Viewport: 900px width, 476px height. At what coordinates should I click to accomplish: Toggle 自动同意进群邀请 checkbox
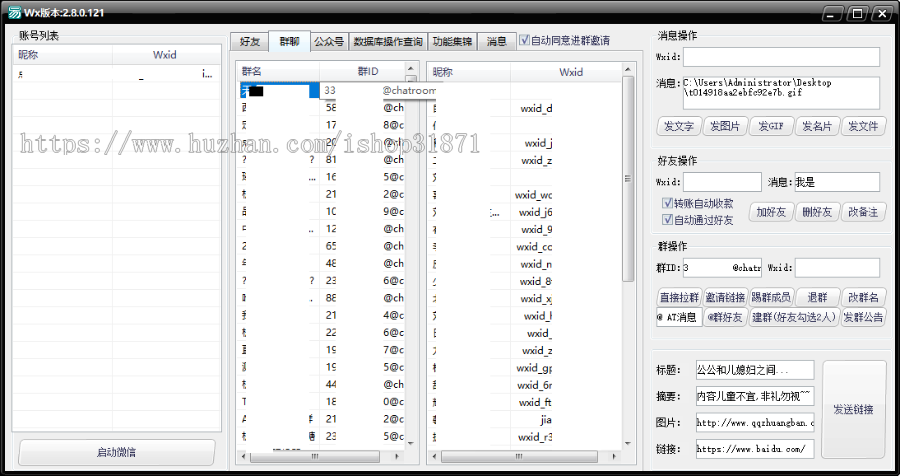[524, 40]
